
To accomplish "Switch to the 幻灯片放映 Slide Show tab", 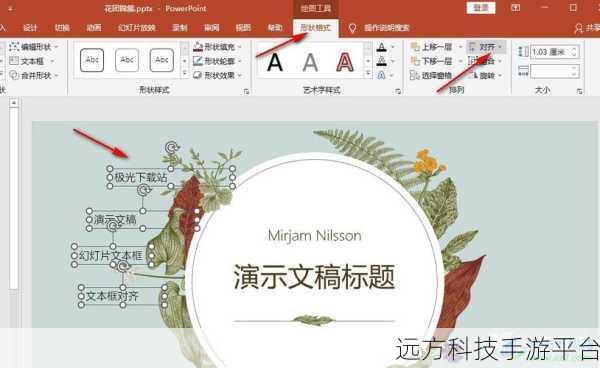I will coord(137,28).
